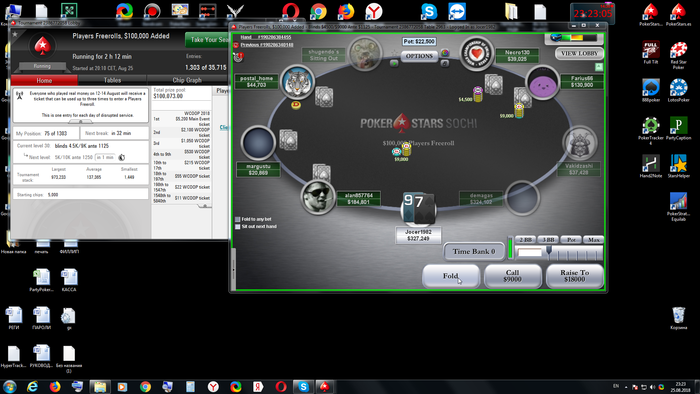
Task: Open Red Star Poker desktop shortcut
Action: tap(678, 55)
